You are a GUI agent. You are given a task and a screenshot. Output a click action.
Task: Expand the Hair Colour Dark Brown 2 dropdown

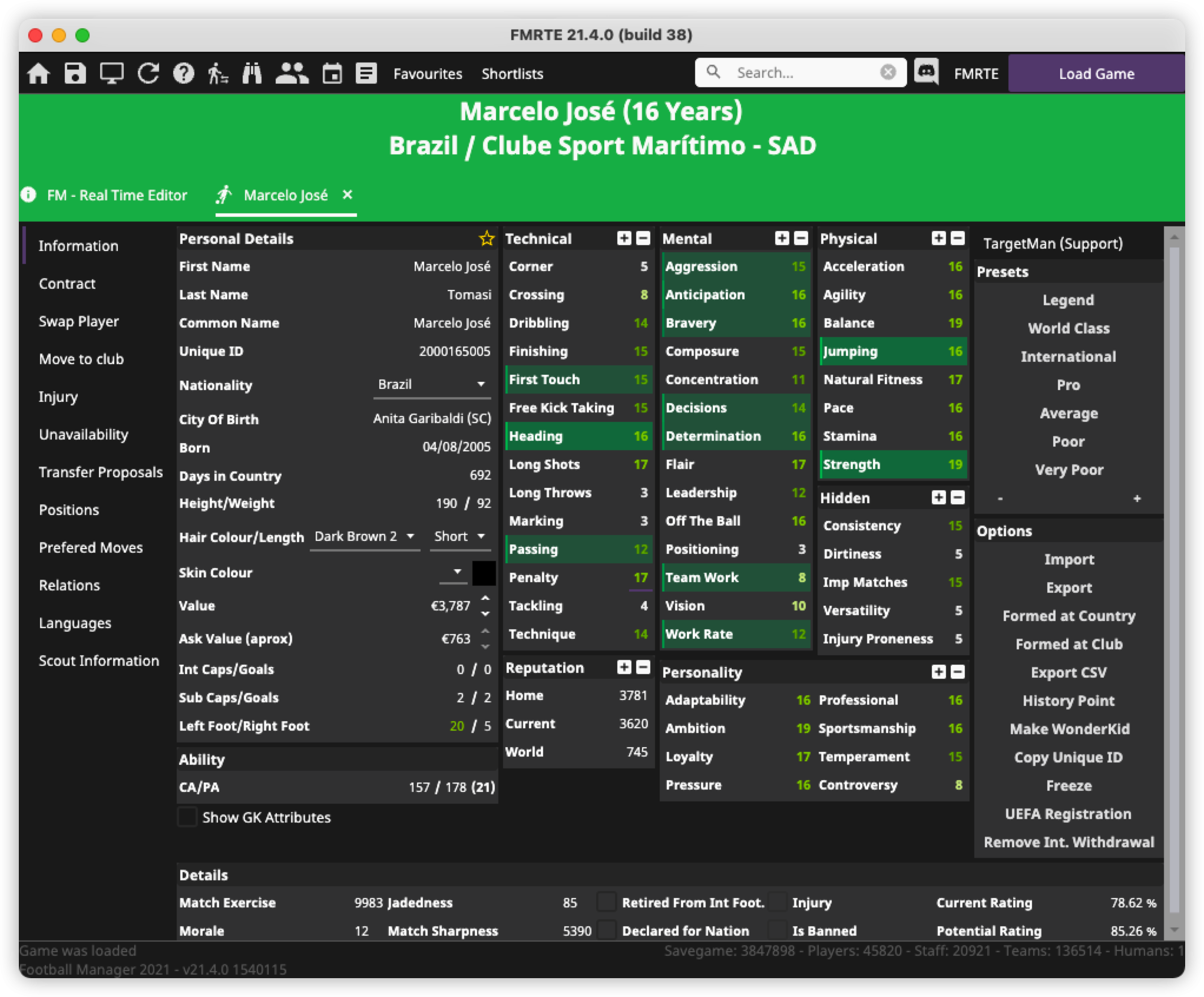click(365, 536)
